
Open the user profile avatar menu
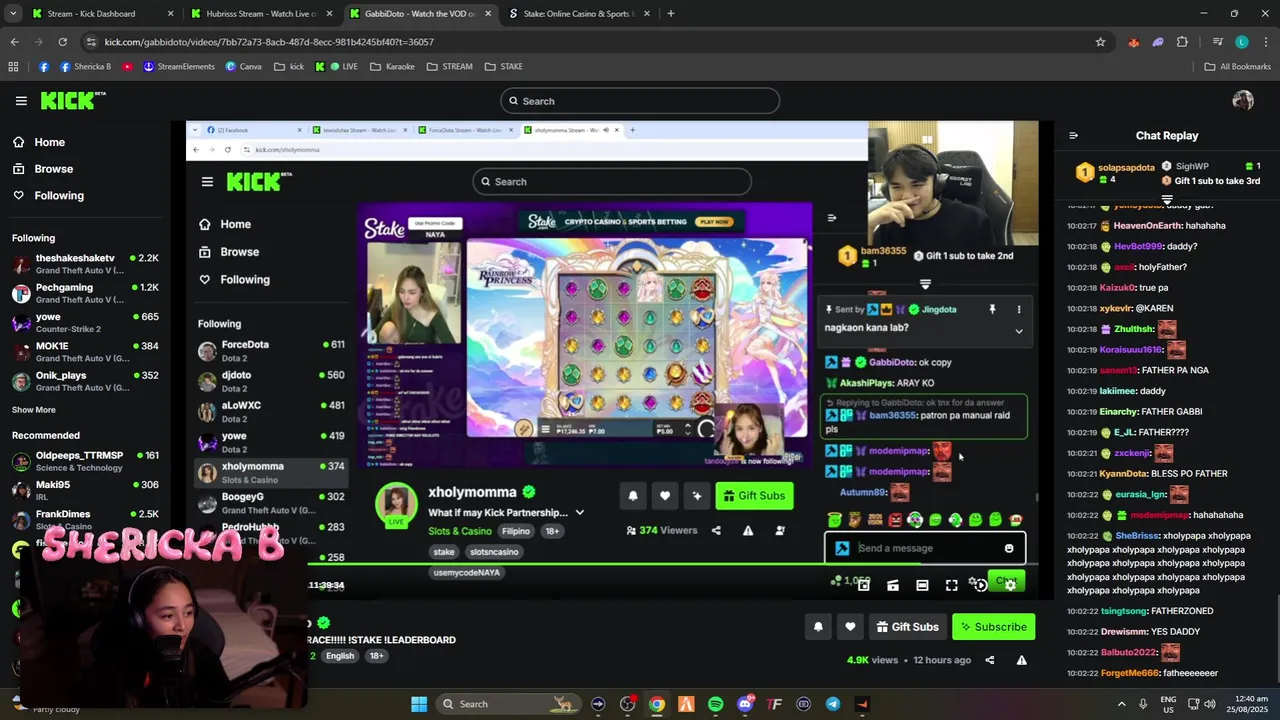(x=1243, y=100)
